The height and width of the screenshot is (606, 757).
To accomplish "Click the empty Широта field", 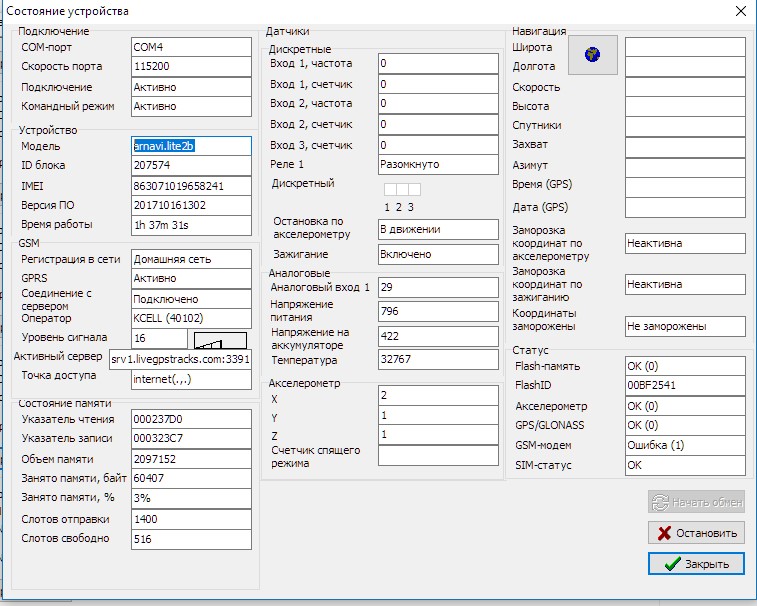I will 684,47.
